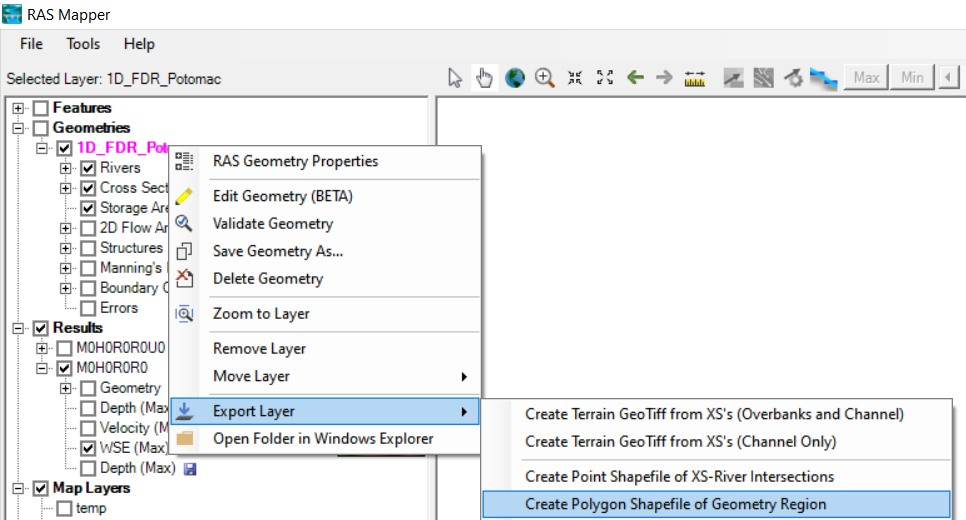Select the Velocity result layer row
This screenshot has width=966, height=520.
click(x=134, y=428)
